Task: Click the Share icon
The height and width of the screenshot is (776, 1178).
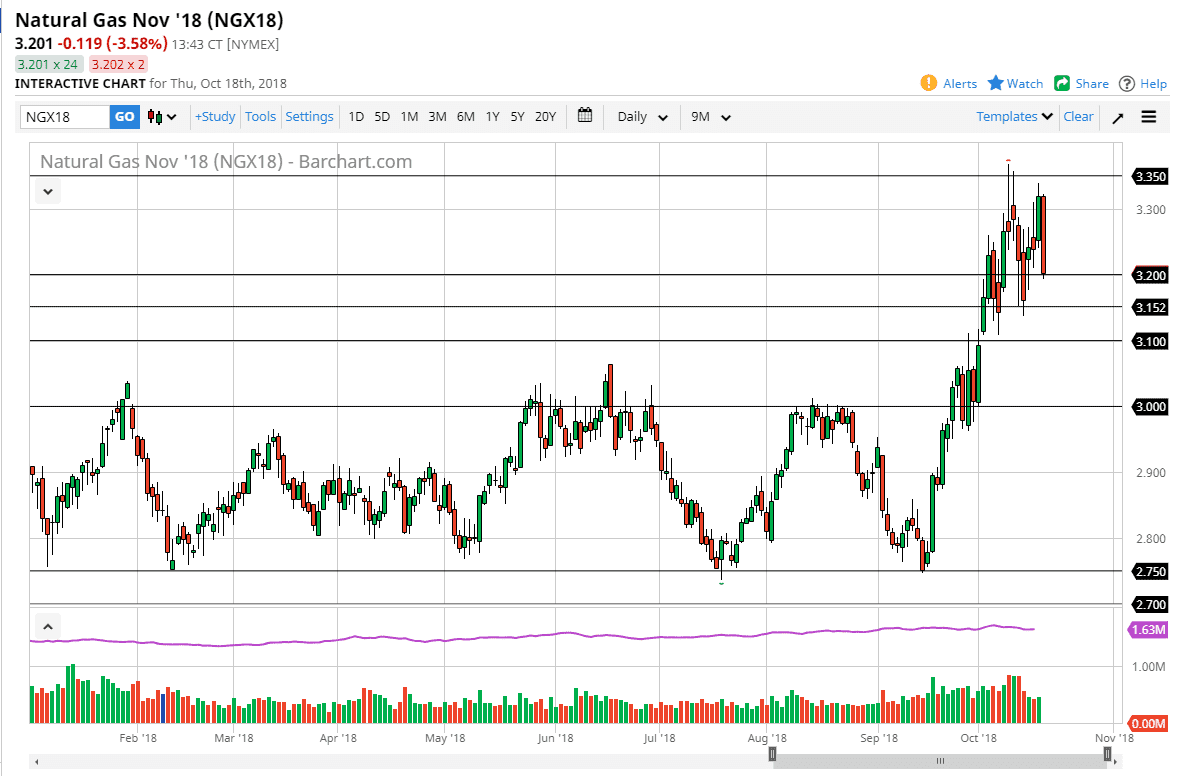Action: click(1062, 83)
